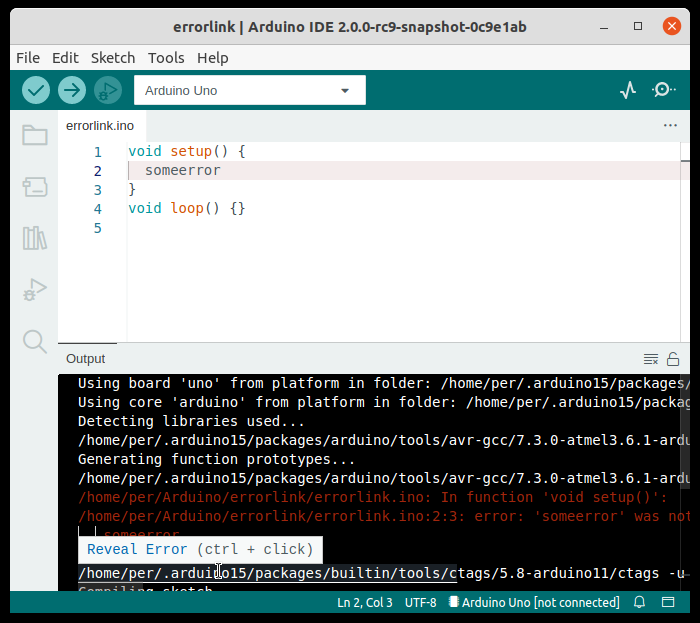Select the Output panel tab

pos(85,359)
